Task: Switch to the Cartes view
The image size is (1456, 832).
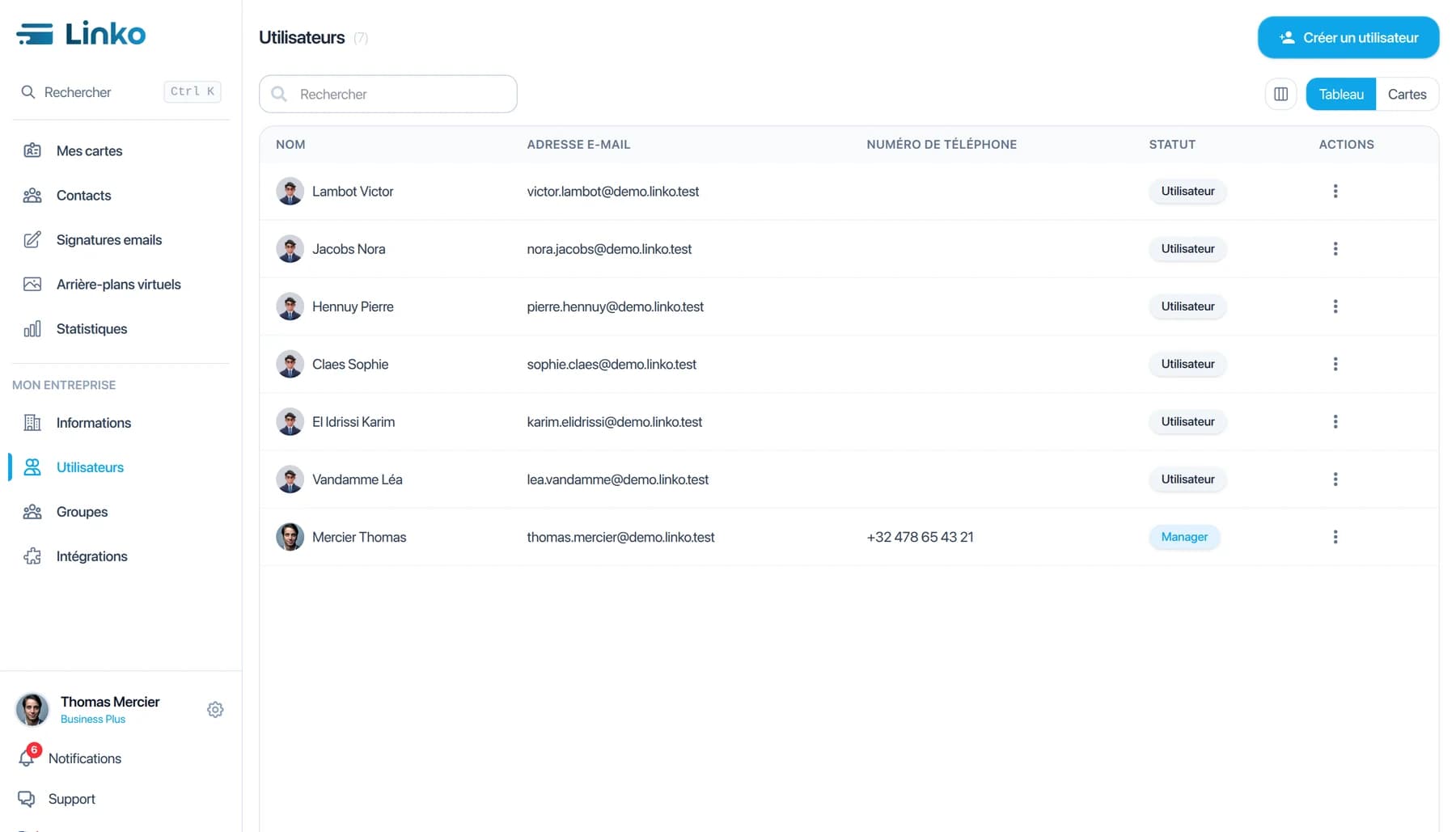Action: (1407, 94)
